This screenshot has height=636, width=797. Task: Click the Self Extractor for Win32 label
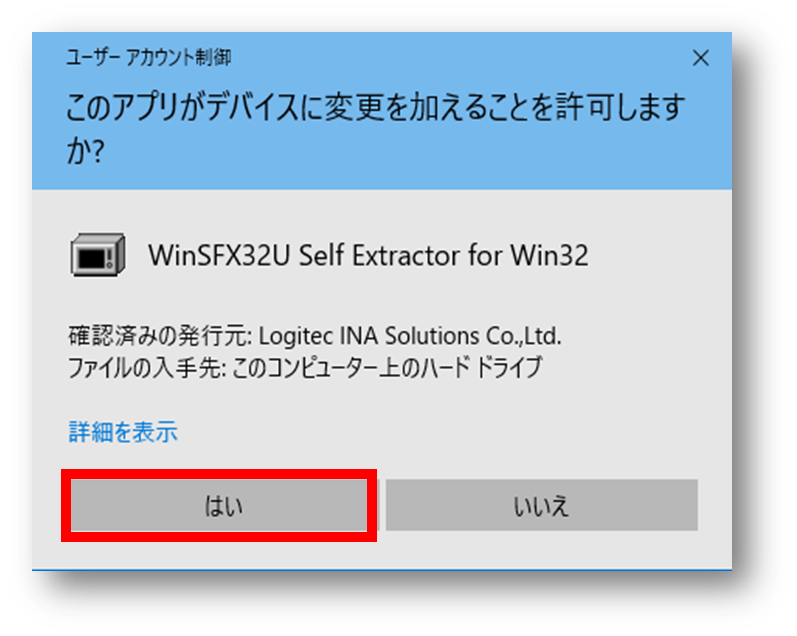point(443,255)
